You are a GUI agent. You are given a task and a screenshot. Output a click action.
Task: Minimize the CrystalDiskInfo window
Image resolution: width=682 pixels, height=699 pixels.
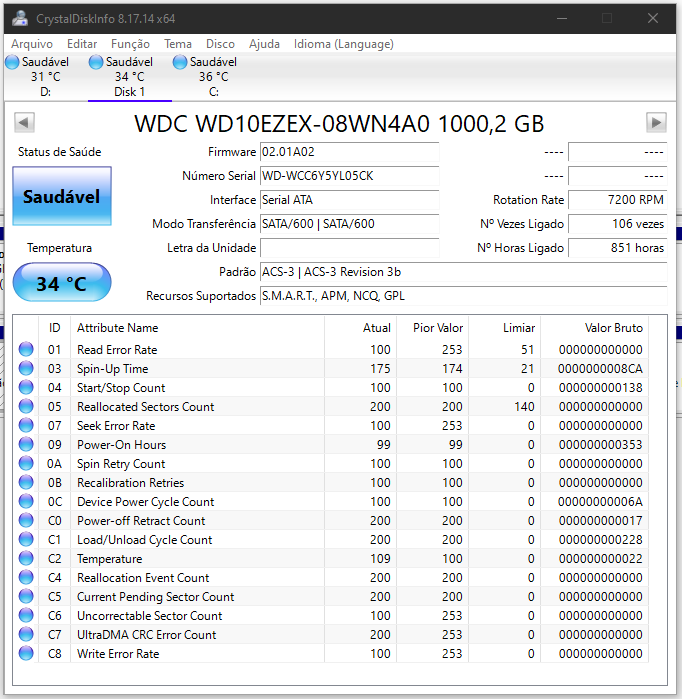coord(562,18)
